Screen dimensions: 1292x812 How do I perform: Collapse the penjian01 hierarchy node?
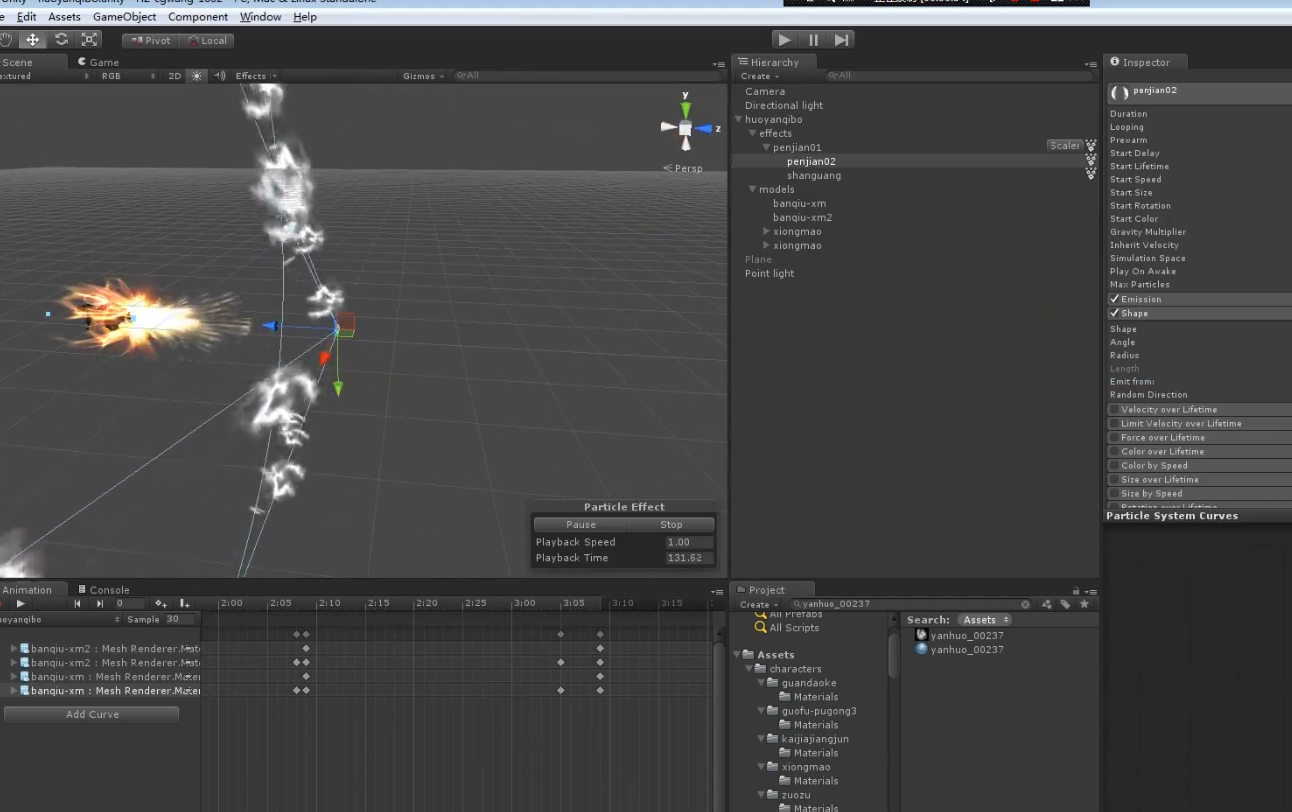point(767,148)
